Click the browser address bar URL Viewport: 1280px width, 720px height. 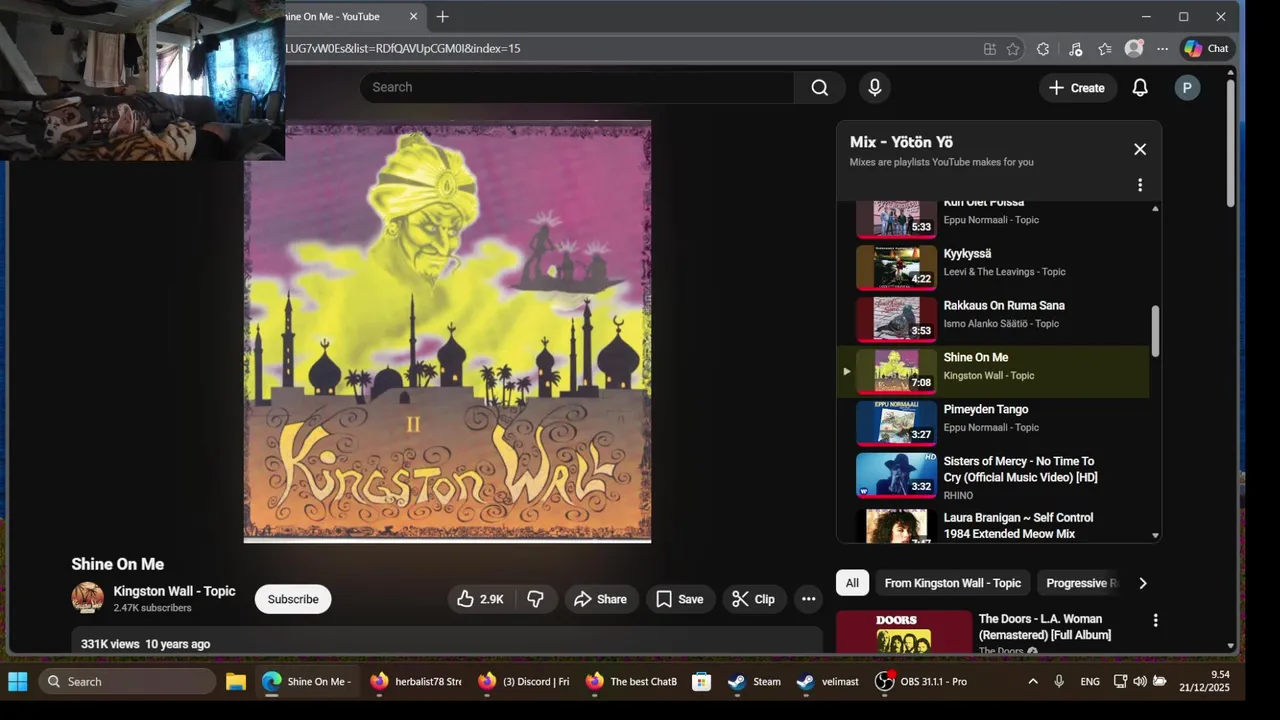[x=403, y=48]
